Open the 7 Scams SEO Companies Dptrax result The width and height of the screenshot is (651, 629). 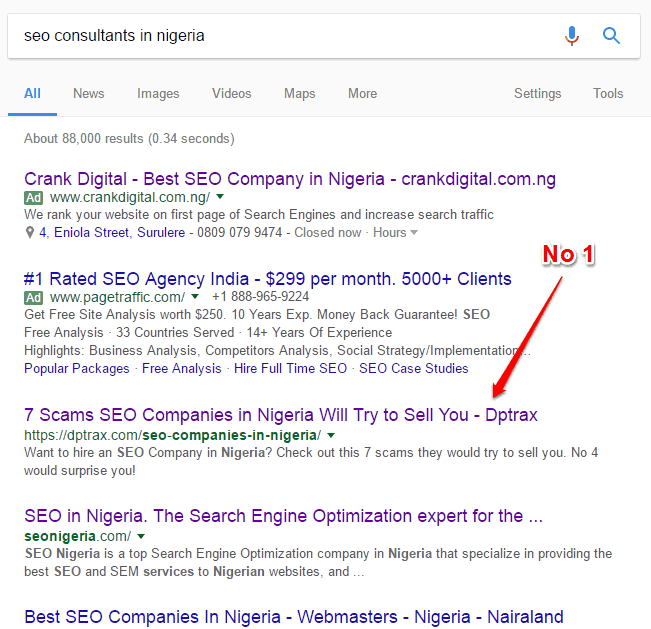click(281, 415)
